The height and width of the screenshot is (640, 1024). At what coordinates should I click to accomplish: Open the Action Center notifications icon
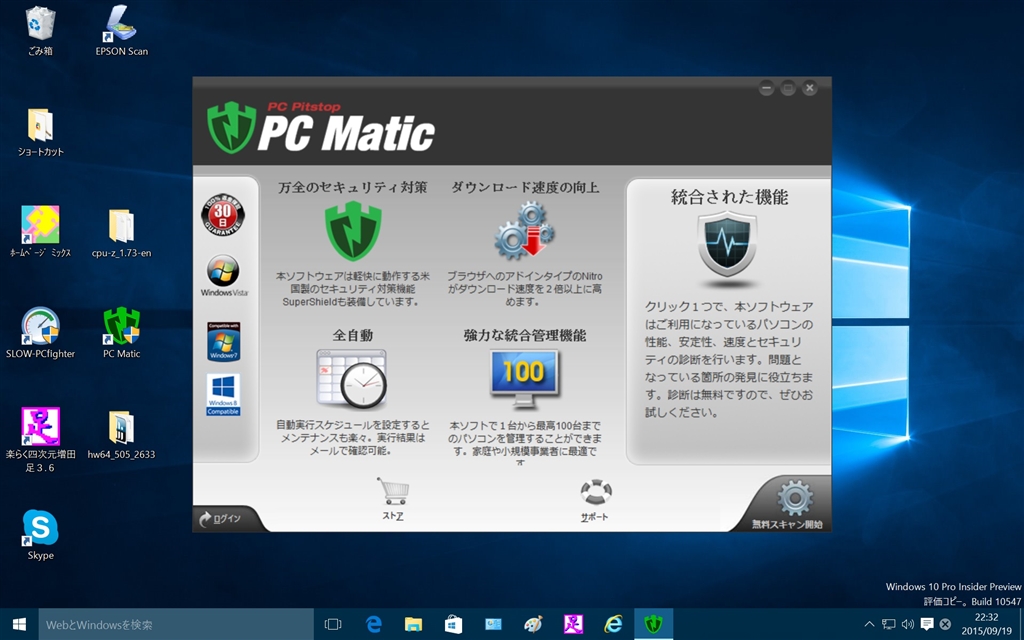tap(927, 624)
